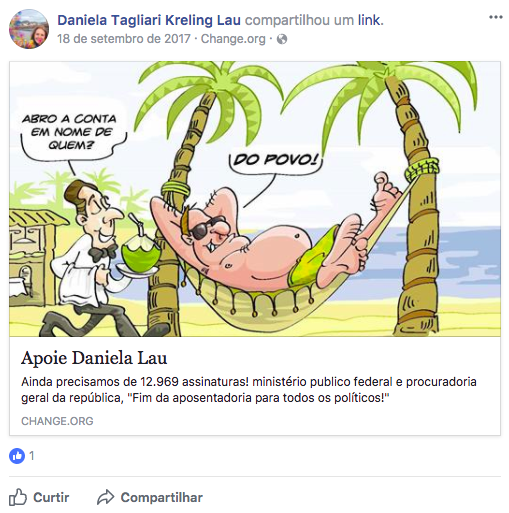Share the post with Compartilhar label
This screenshot has width=509, height=513.
[162, 498]
